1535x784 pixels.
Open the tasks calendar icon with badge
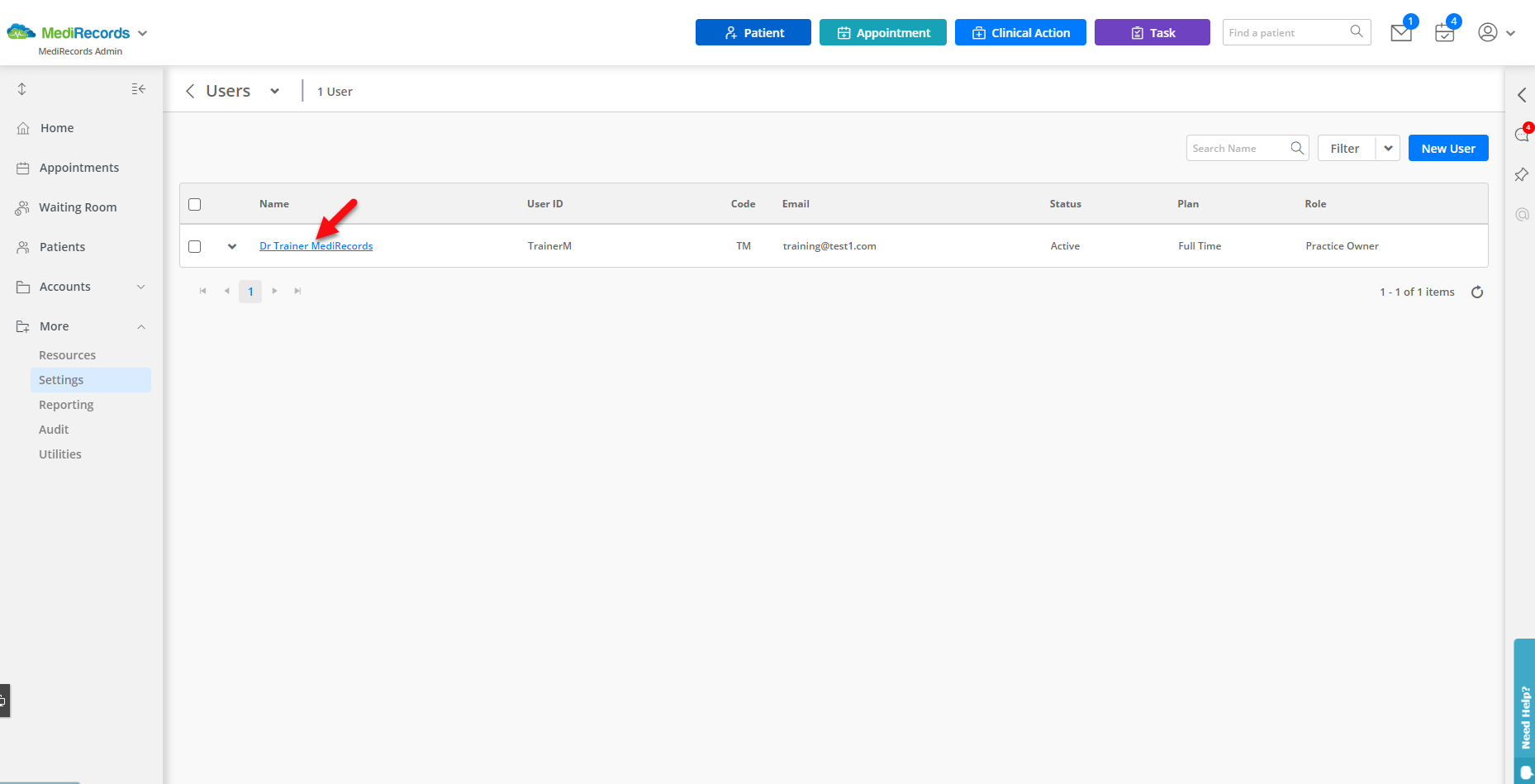pos(1445,32)
